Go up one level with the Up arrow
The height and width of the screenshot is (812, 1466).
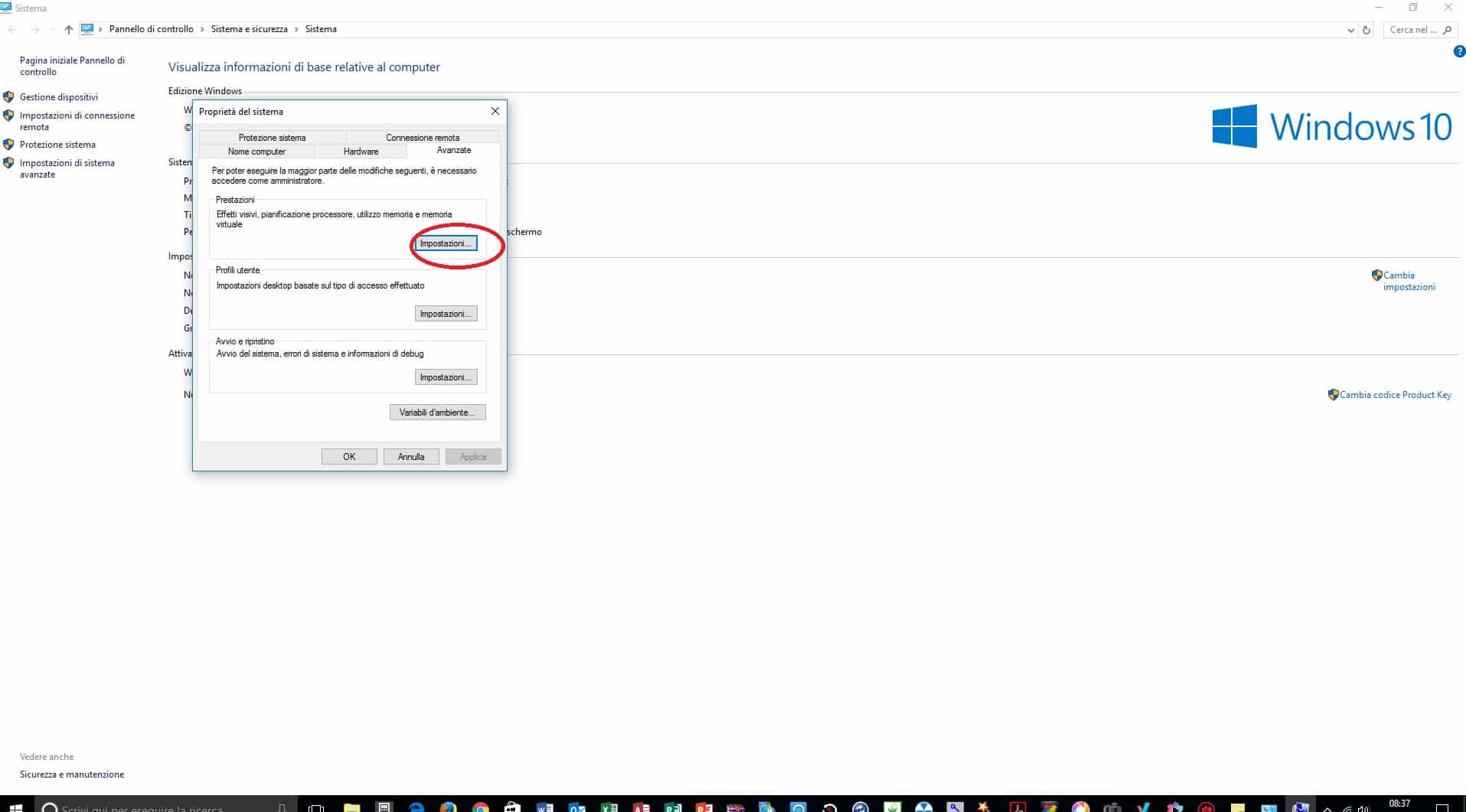click(x=69, y=30)
